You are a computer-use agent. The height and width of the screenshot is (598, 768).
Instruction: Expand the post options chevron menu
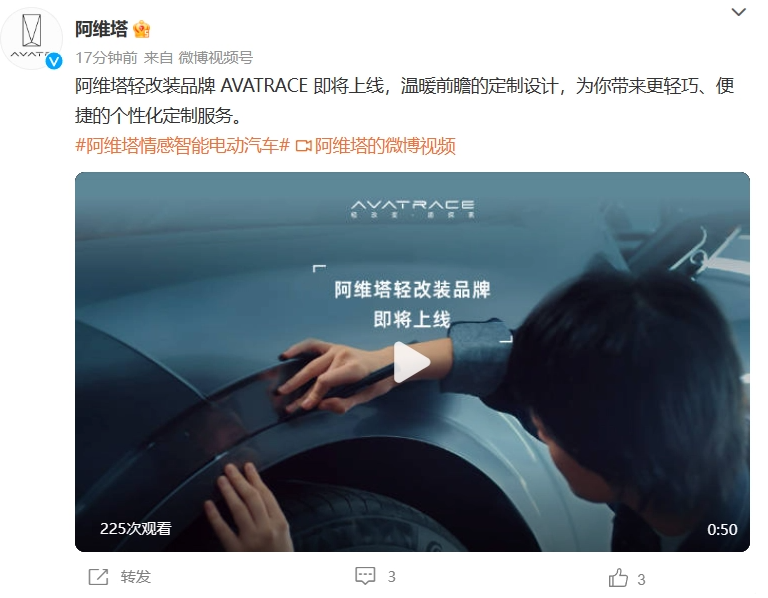click(x=738, y=12)
